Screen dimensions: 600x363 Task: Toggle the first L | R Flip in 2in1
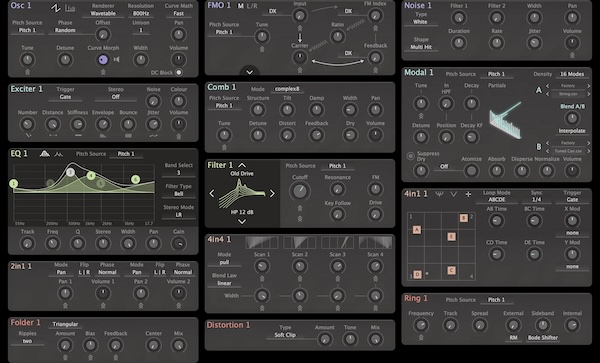[x=84, y=272]
